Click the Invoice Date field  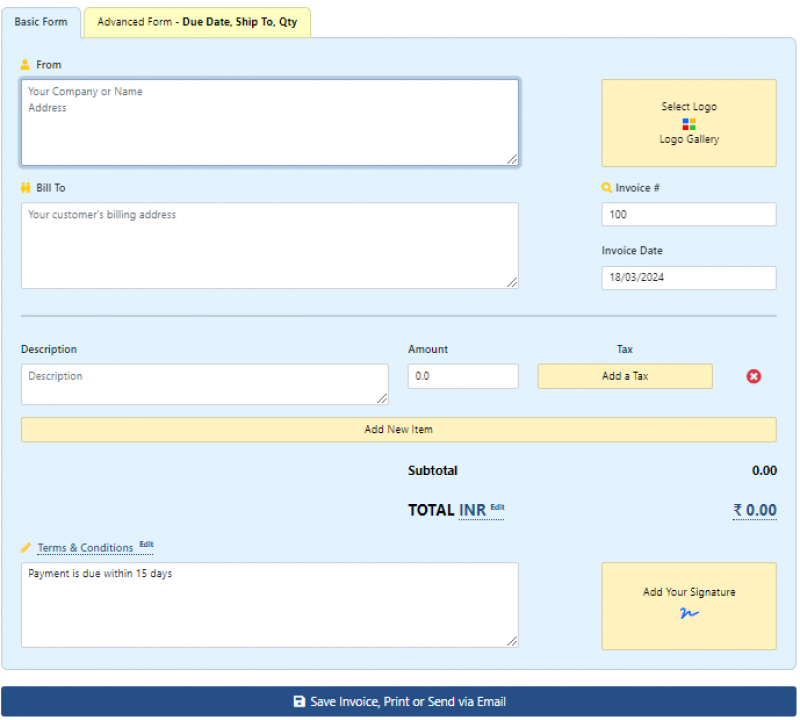[688, 278]
